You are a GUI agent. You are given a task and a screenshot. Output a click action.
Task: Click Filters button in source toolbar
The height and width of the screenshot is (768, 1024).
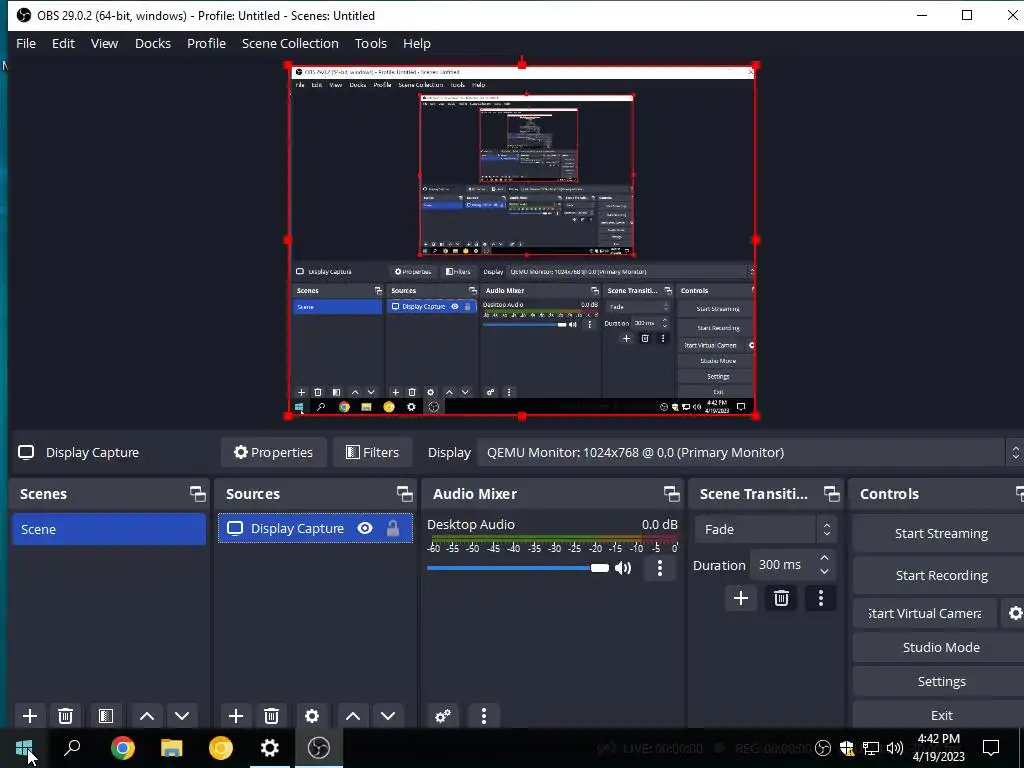point(372,452)
